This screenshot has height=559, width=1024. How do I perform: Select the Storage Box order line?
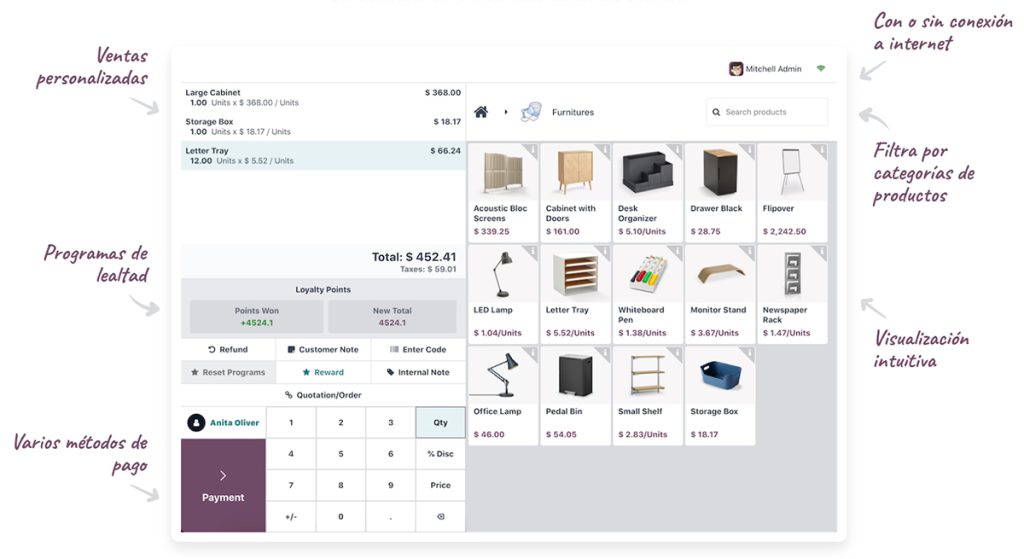[x=323, y=127]
